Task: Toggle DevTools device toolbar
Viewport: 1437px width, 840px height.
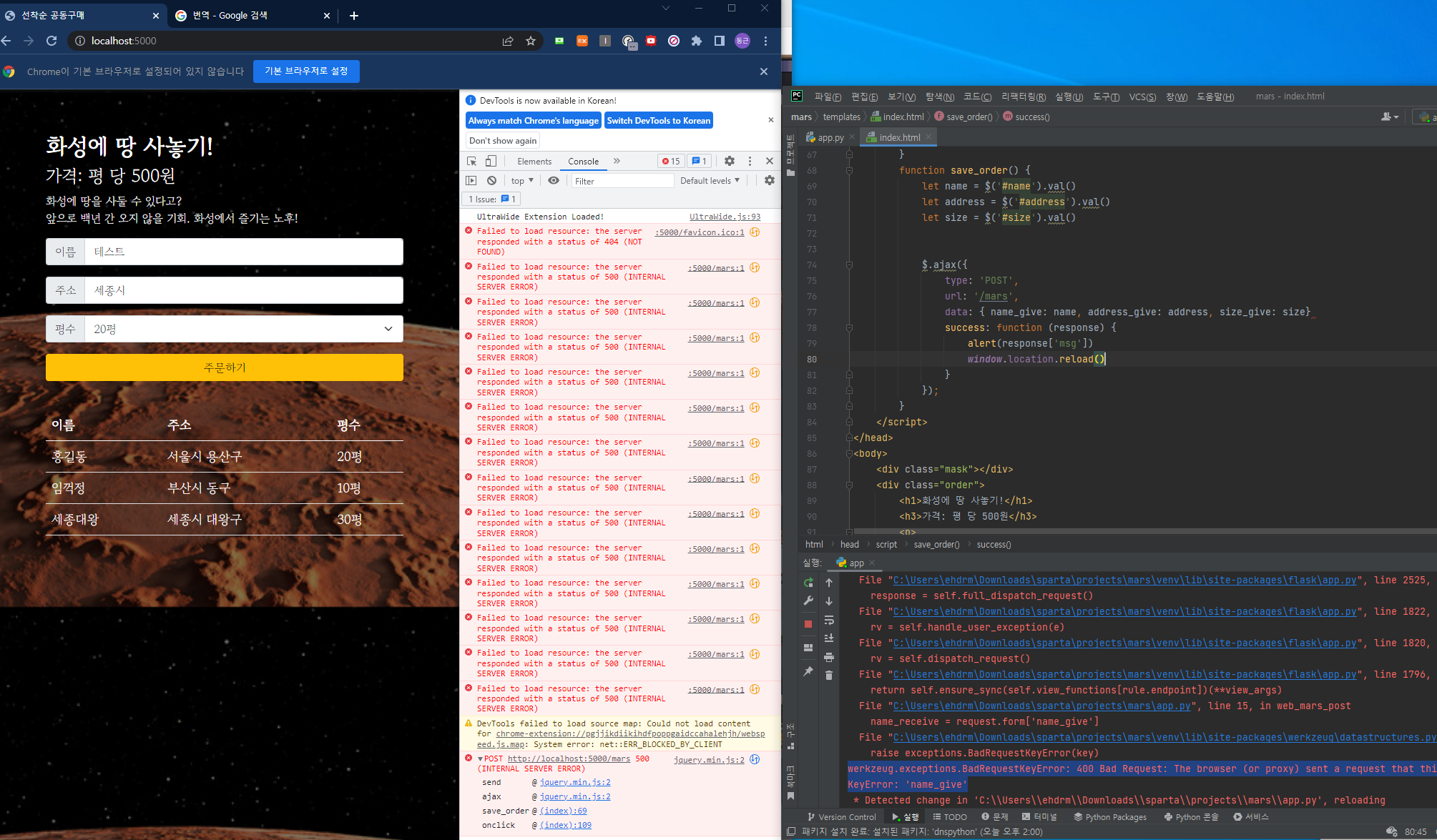Action: click(491, 161)
